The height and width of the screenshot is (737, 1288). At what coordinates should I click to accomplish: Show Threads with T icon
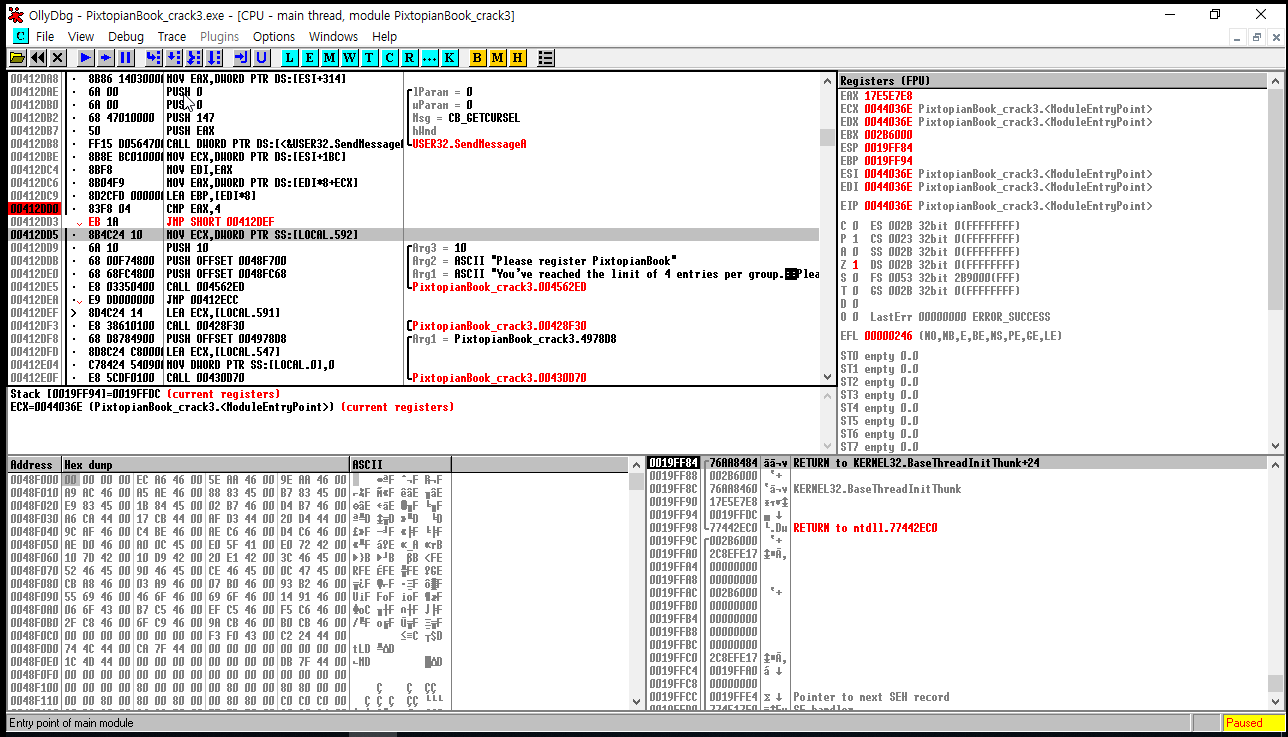point(370,58)
